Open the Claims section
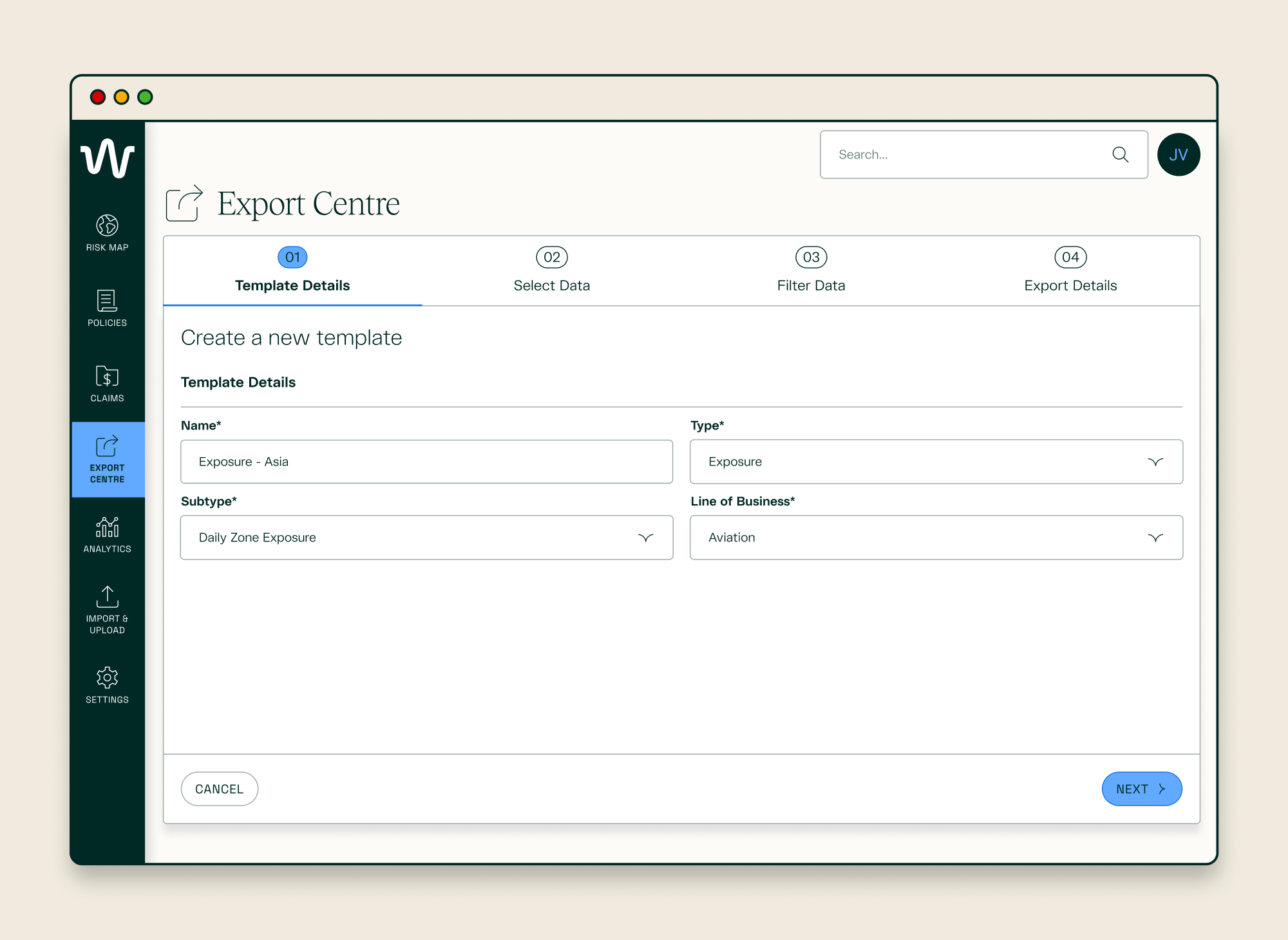Screen dimensions: 1288x940 [107, 384]
